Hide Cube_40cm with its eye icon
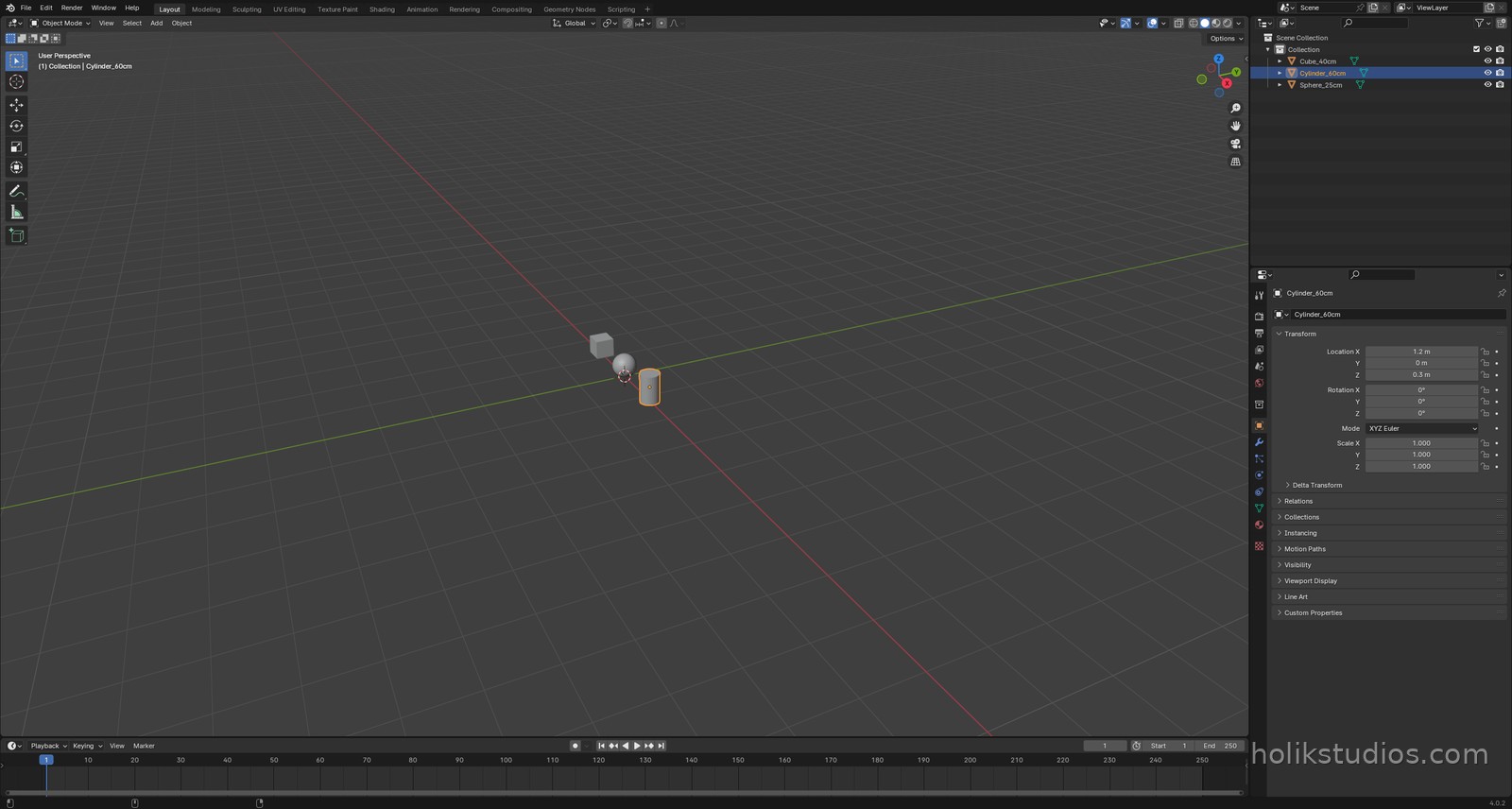The image size is (1512, 809). [1487, 61]
